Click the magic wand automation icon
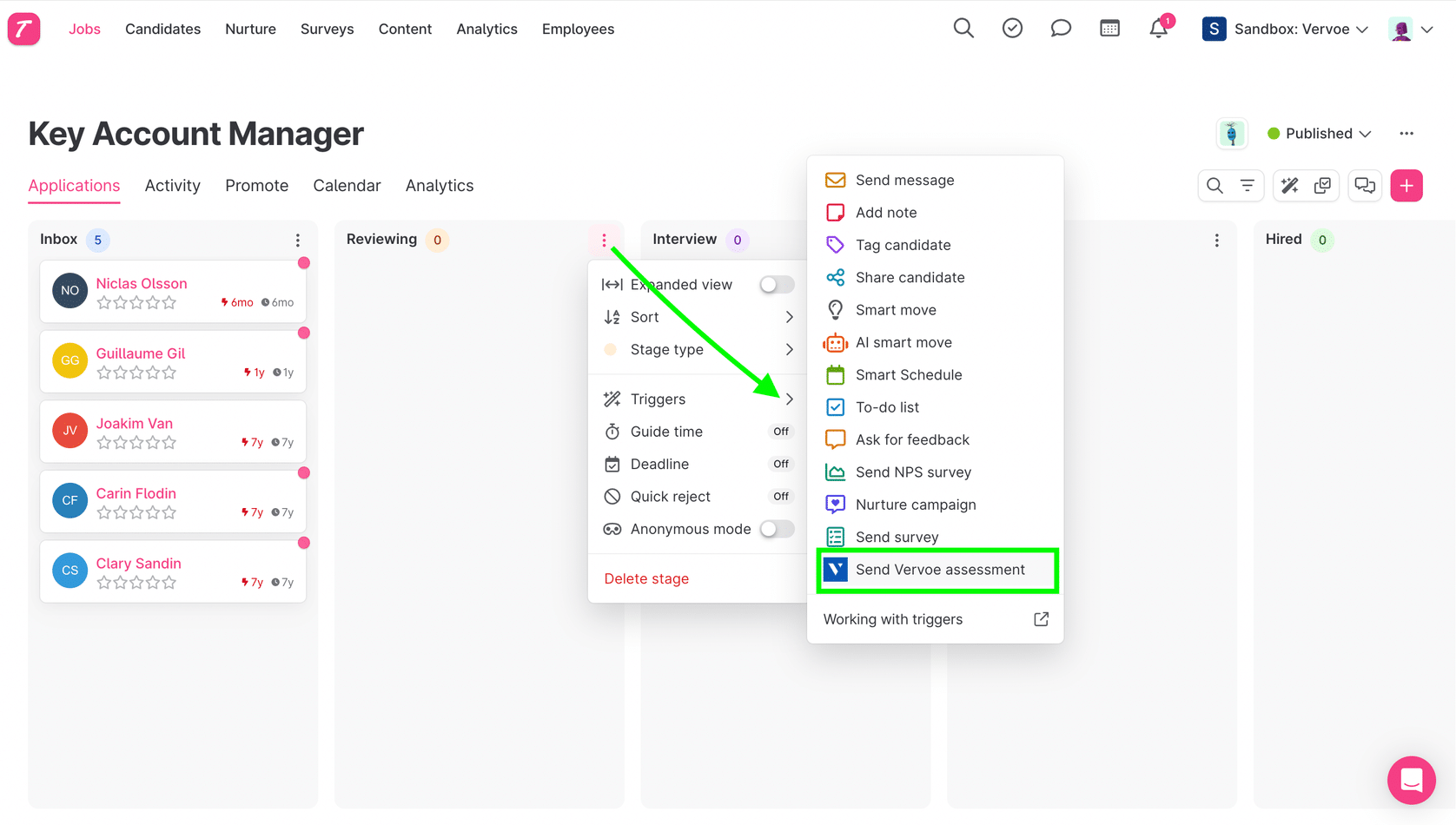This screenshot has height=825, width=1456. (x=1288, y=185)
